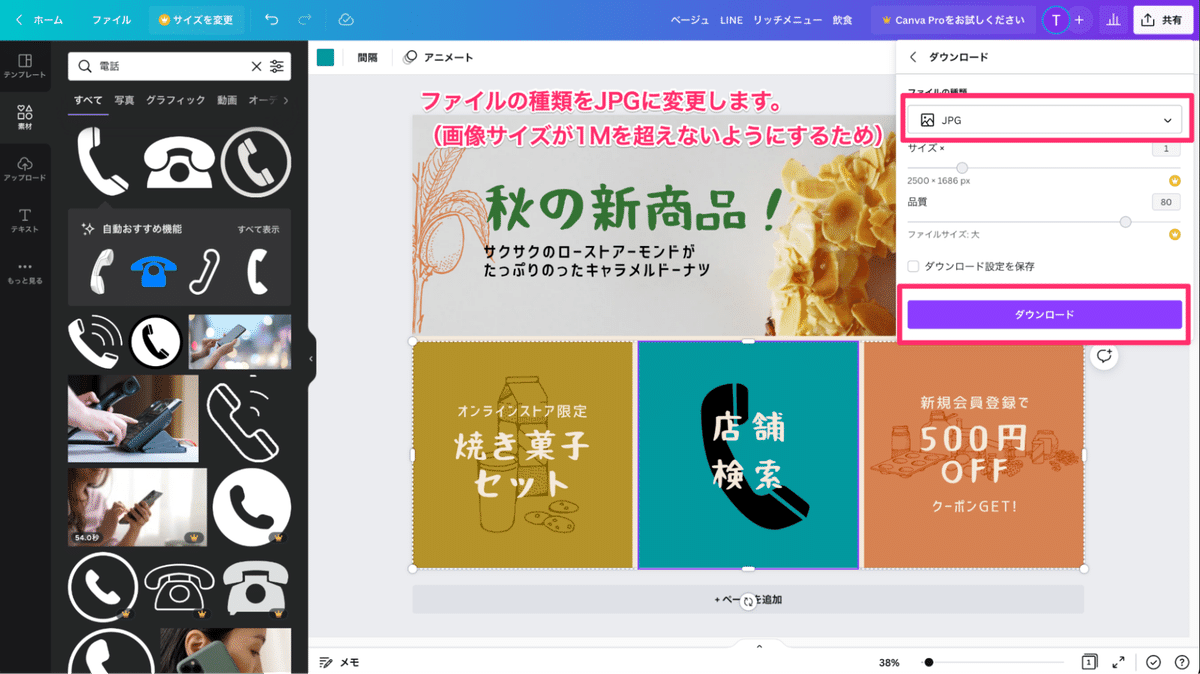1200x674 pixels.
Task: Open the JPG file type dropdown
Action: click(1044, 120)
